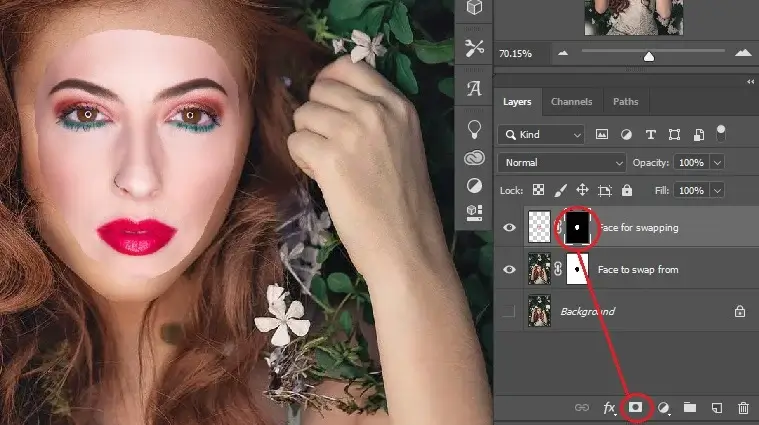Filter layers by smart objects

pos(698,135)
